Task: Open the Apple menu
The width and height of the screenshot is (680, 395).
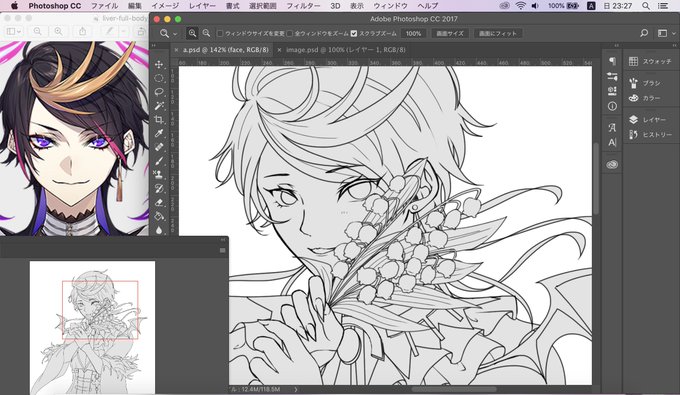Action: [x=14, y=6]
